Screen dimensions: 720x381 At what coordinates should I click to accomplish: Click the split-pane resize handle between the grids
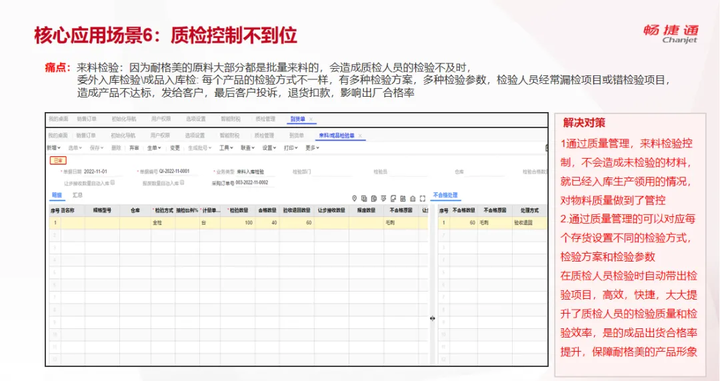tap(433, 318)
